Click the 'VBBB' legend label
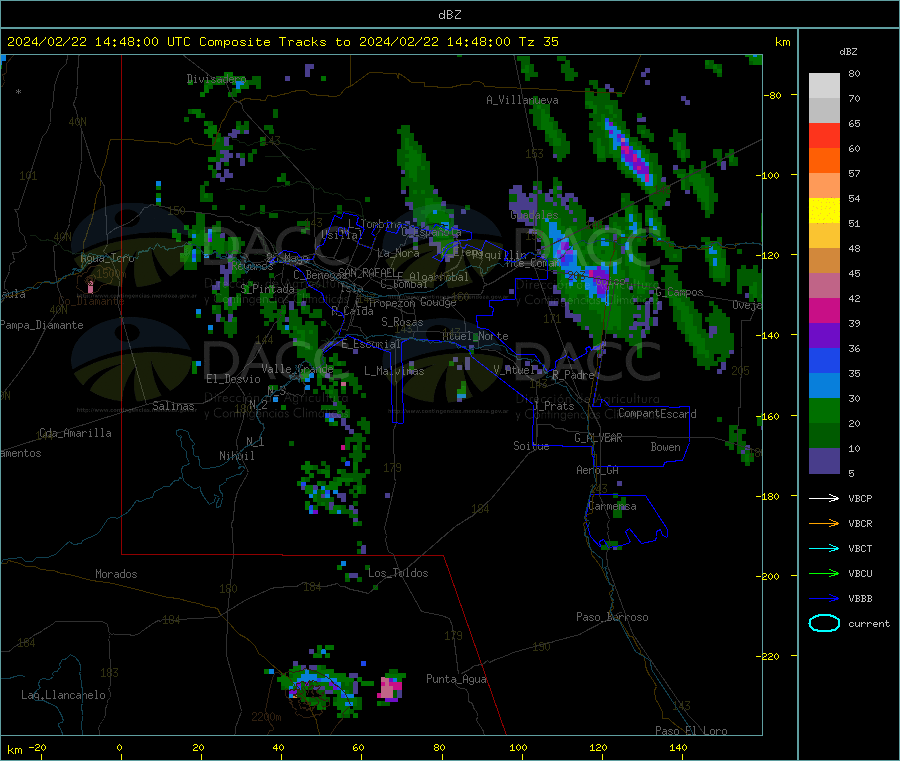Screen dimensions: 900x761 860,599
